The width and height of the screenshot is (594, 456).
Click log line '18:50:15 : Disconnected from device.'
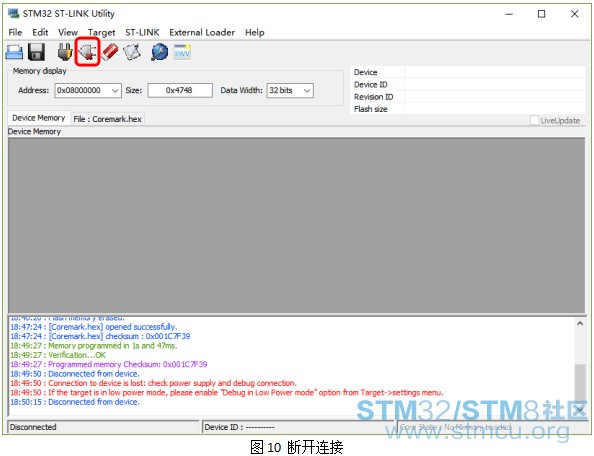tap(75, 402)
